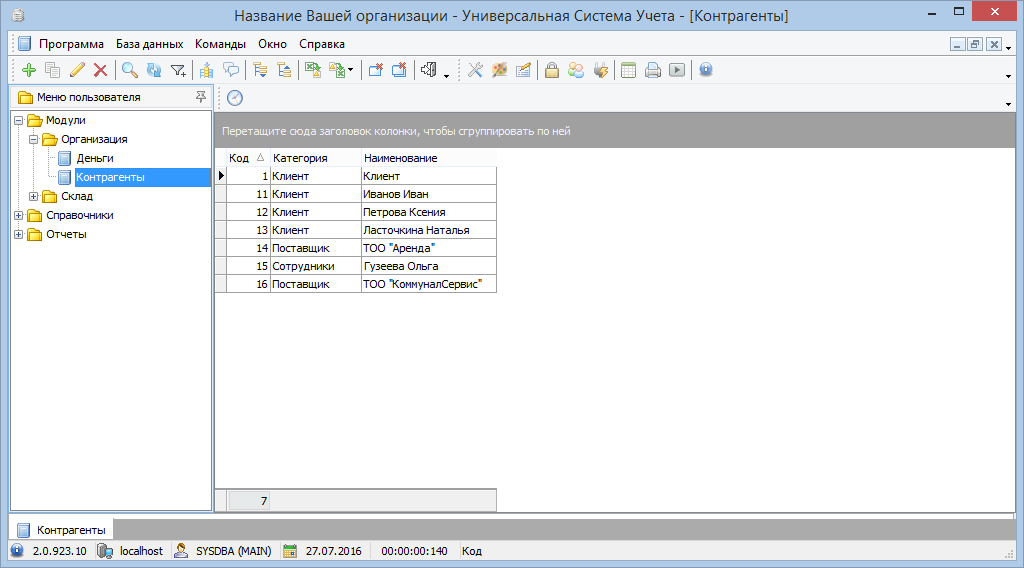Expand the Склад folder node

pyautogui.click(x=34, y=197)
